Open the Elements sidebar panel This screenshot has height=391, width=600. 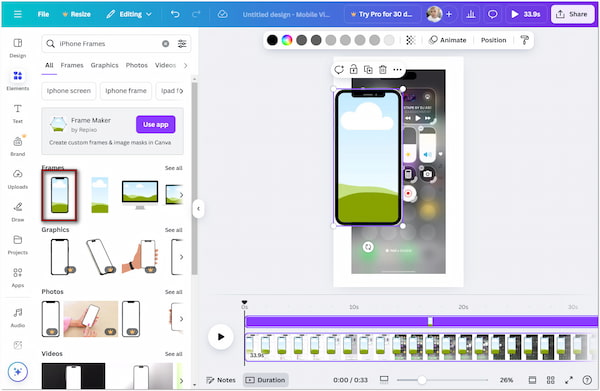(18, 80)
